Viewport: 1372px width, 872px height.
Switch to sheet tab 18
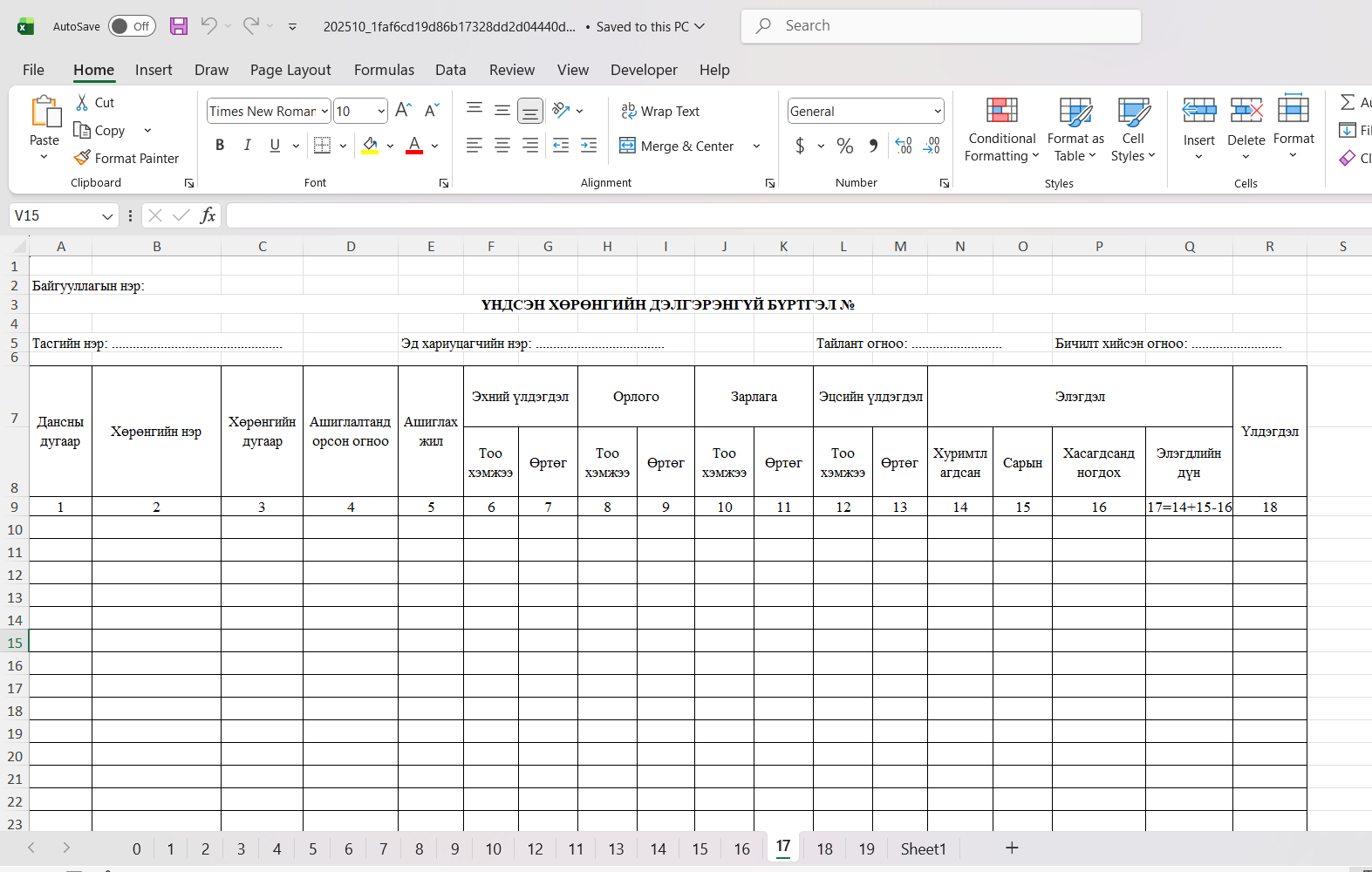tap(824, 848)
